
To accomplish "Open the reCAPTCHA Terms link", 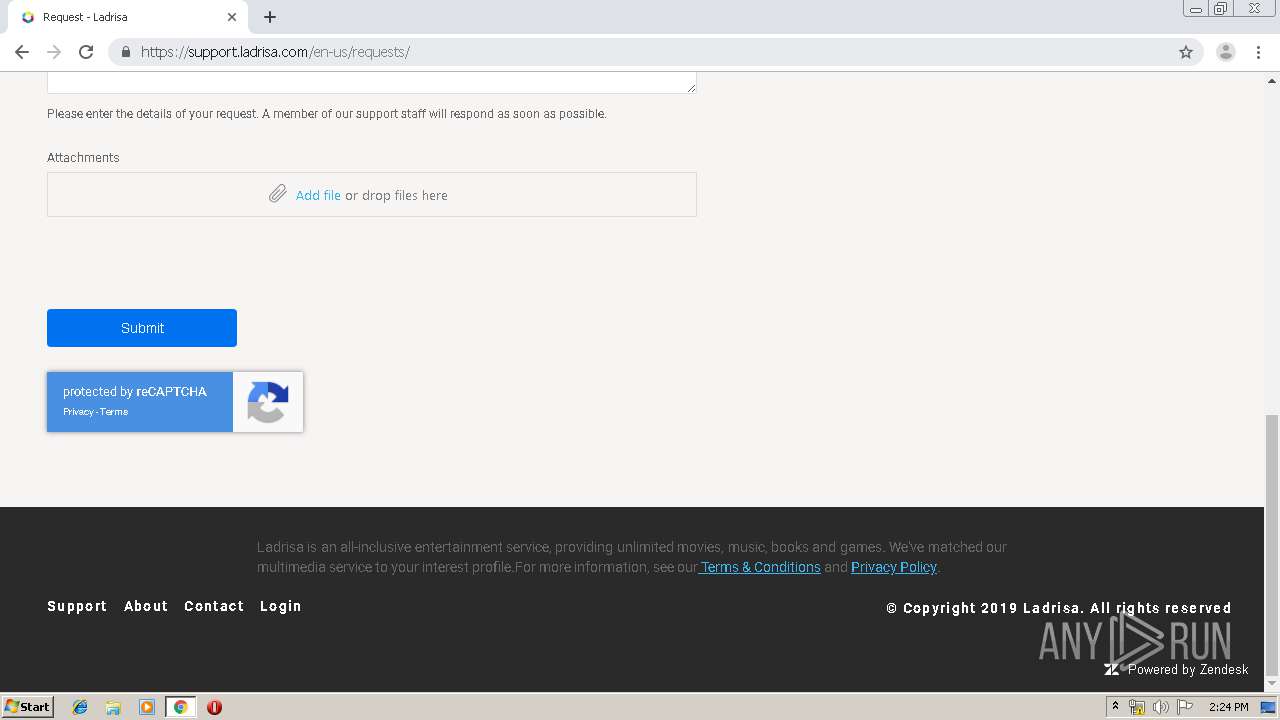I will pos(114,412).
